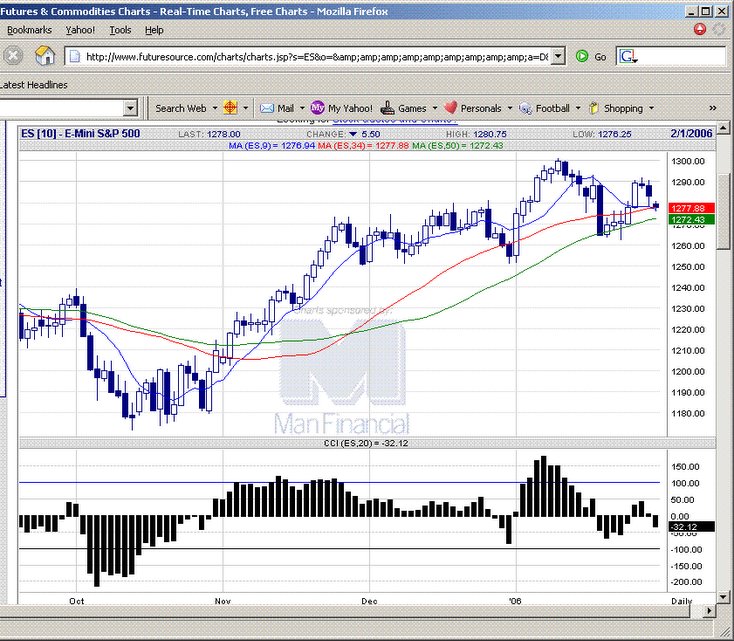Click the red 1277.88 price tag

(x=692, y=208)
